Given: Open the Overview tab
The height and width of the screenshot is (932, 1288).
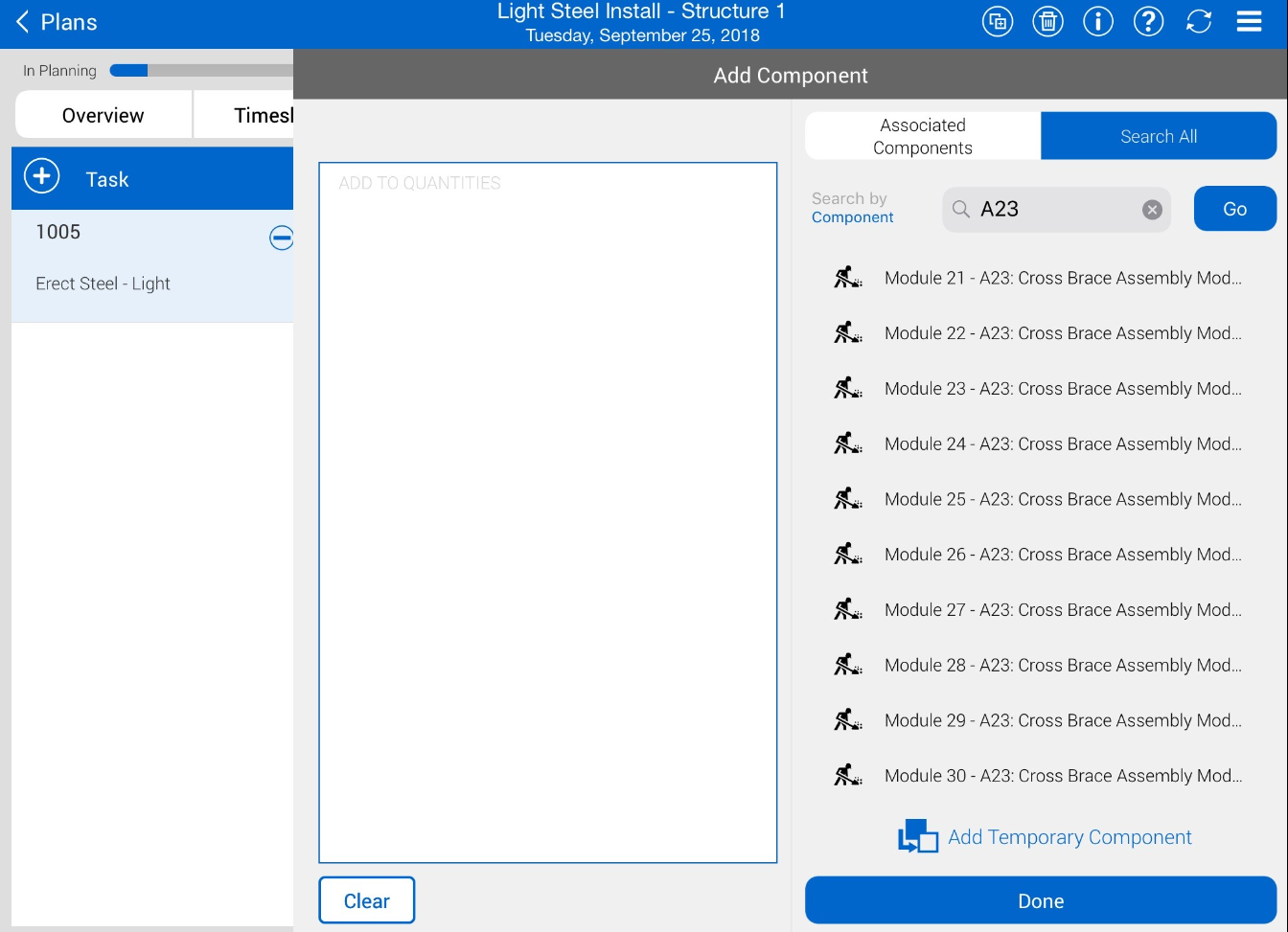Looking at the screenshot, I should tap(103, 115).
